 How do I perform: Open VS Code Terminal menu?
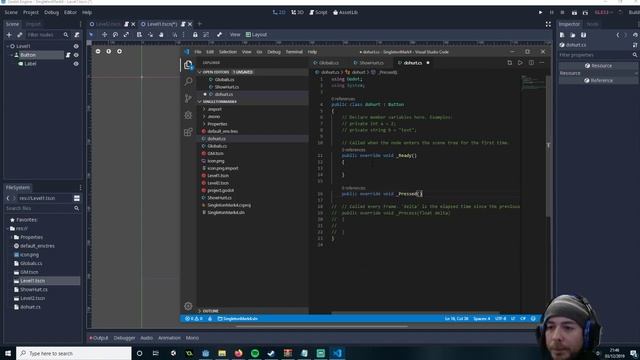tap(294, 52)
